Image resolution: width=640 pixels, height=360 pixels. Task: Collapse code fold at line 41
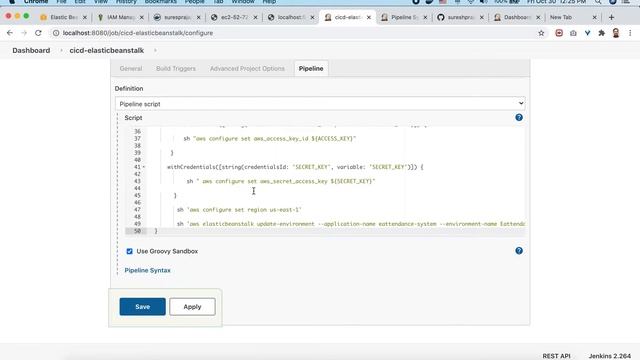(144, 167)
